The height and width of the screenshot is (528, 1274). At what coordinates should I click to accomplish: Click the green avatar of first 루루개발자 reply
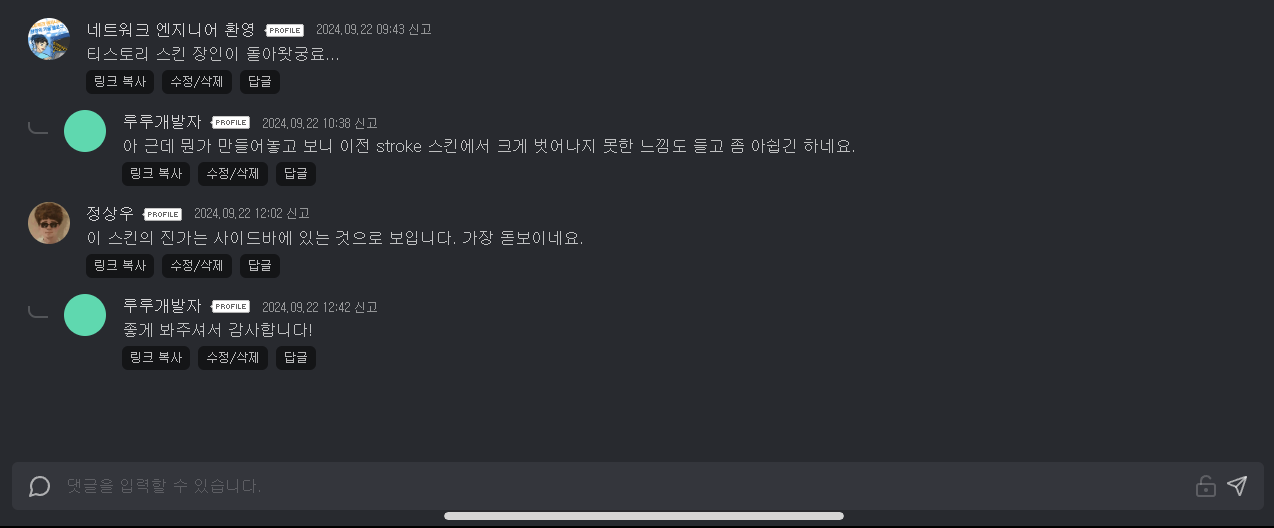(85, 131)
